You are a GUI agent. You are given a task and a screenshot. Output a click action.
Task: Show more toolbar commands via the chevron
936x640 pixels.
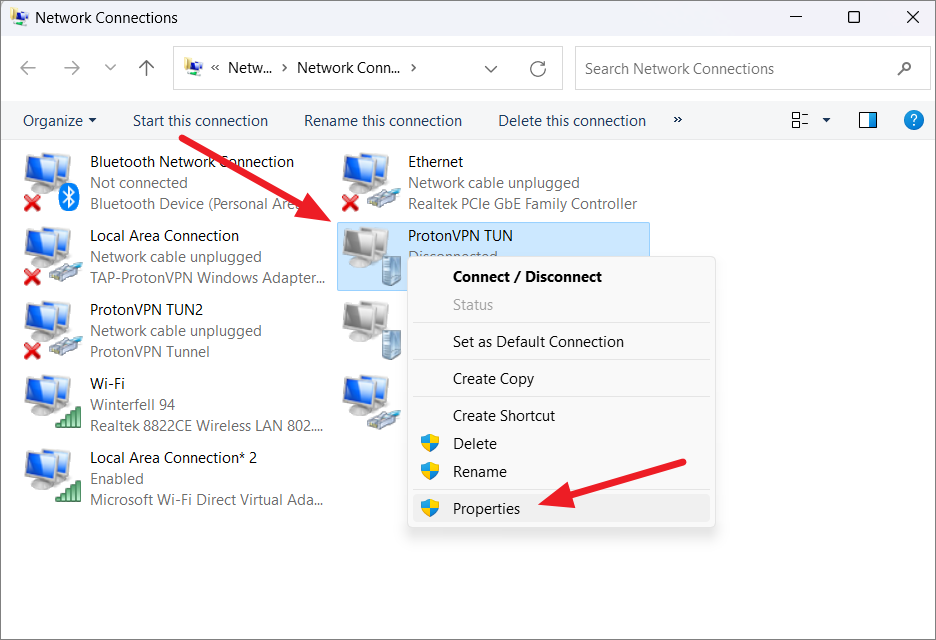point(678,119)
